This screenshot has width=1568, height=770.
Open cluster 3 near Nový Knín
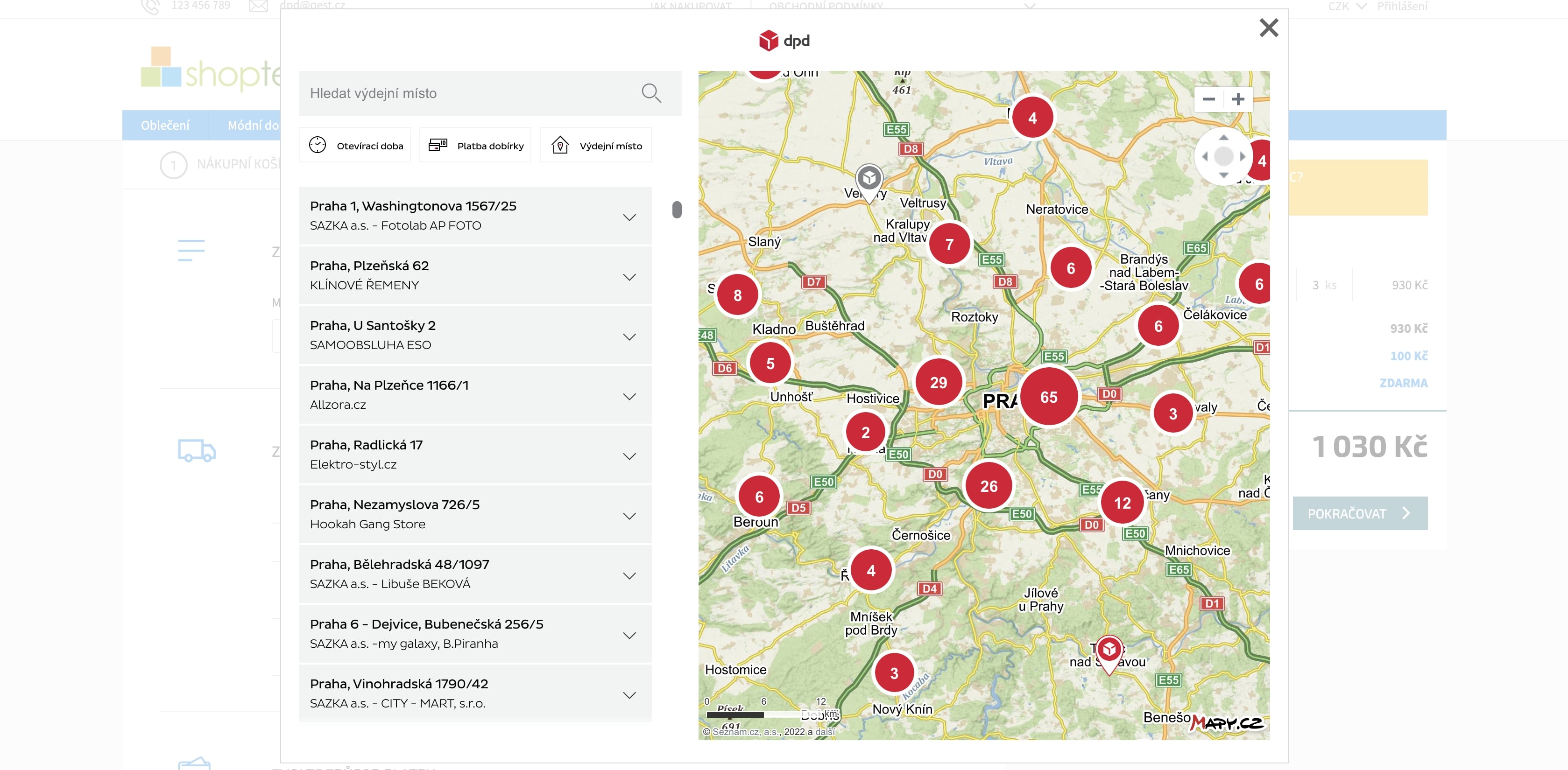pos(894,672)
